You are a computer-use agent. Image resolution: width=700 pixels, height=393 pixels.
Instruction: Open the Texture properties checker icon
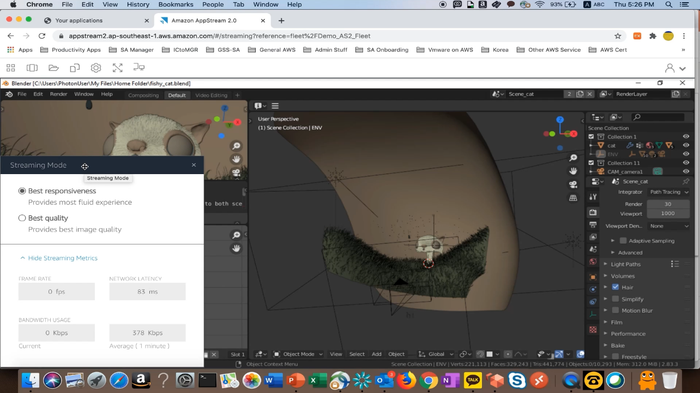point(593,330)
